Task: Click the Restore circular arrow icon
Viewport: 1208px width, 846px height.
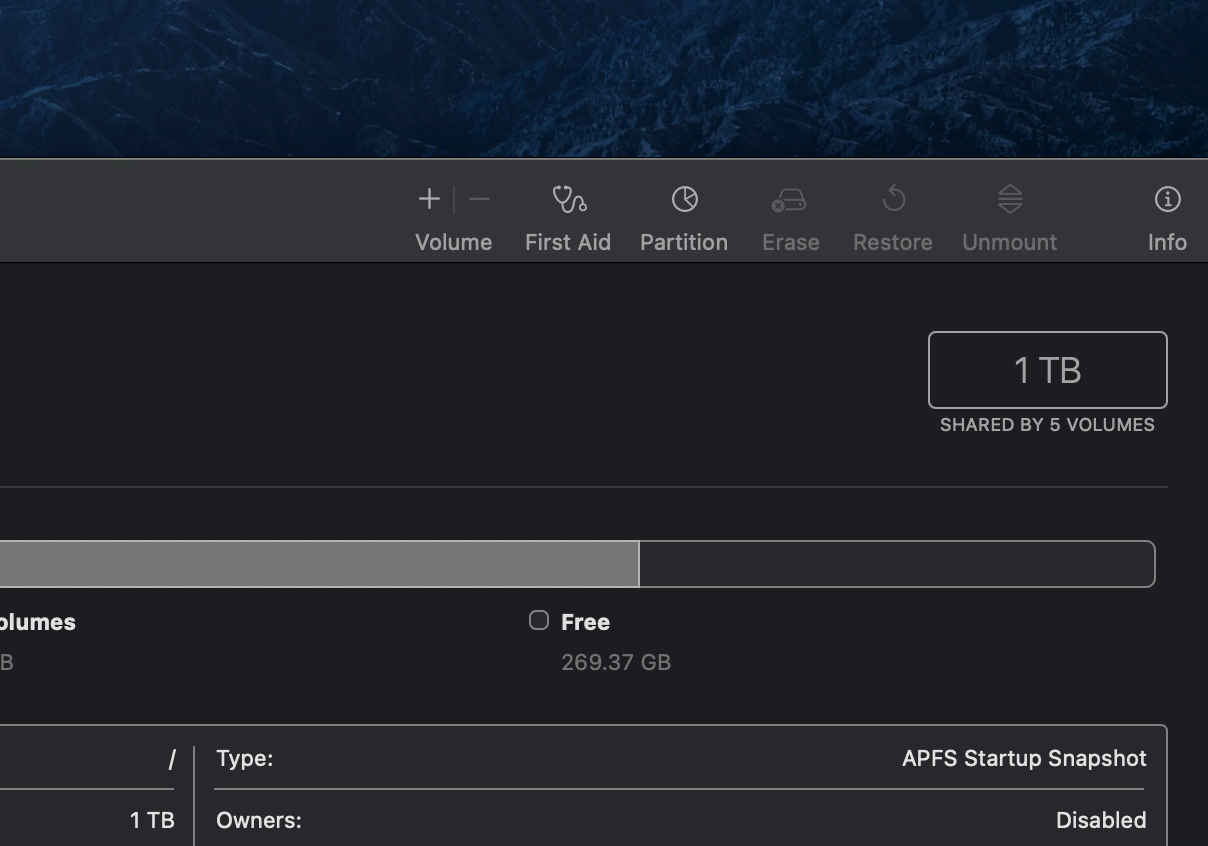Action: (893, 200)
